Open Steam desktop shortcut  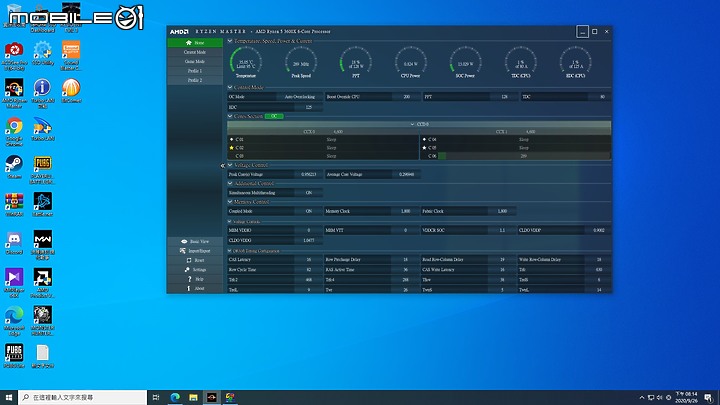pos(14,167)
